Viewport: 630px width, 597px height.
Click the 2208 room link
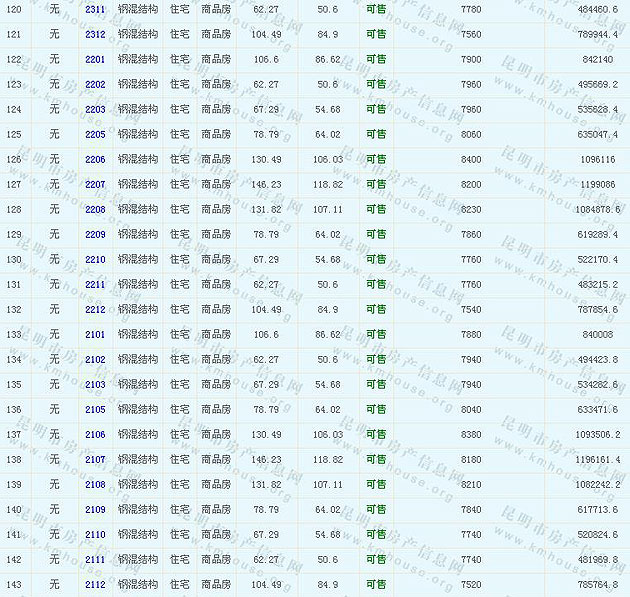point(95,209)
